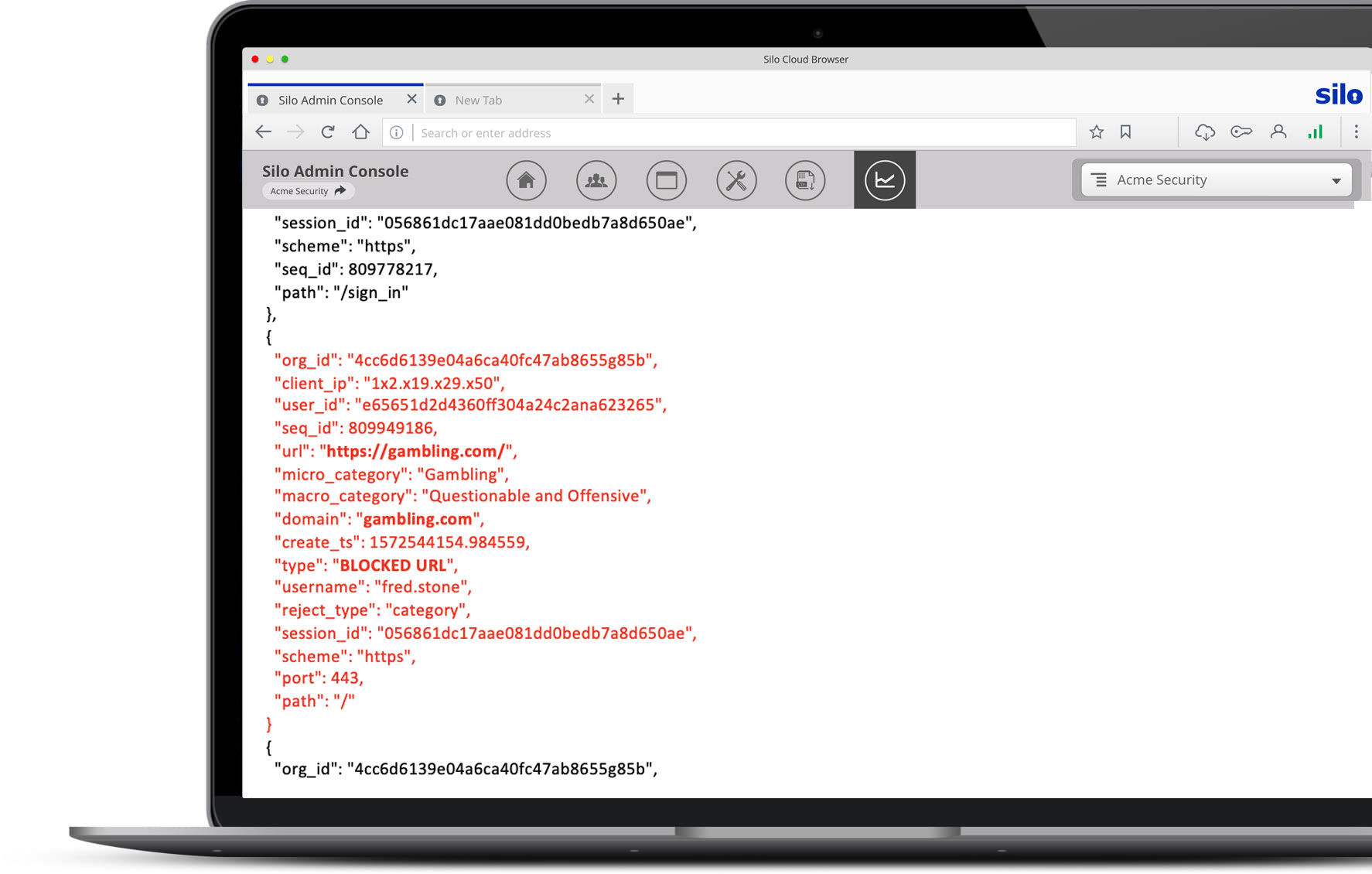Click the green connection strength indicator
This screenshot has width=1372, height=874.
pyautogui.click(x=1315, y=131)
